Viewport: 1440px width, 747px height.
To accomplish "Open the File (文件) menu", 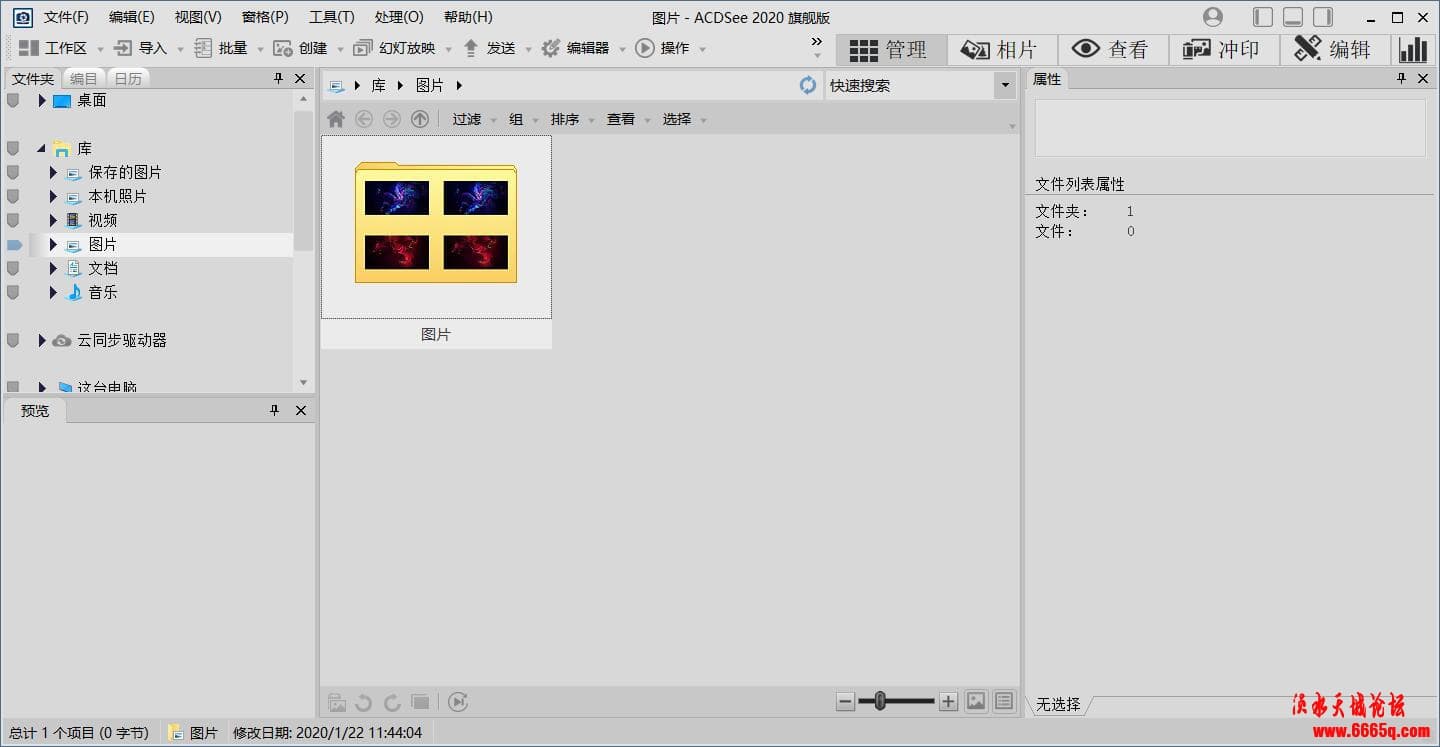I will coord(66,17).
